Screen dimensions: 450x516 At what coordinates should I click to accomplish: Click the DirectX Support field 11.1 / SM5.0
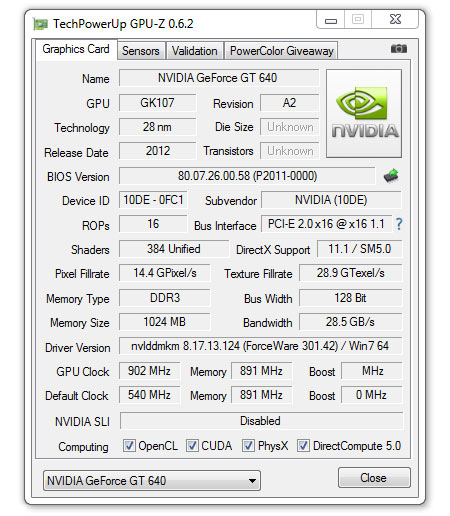(x=360, y=249)
